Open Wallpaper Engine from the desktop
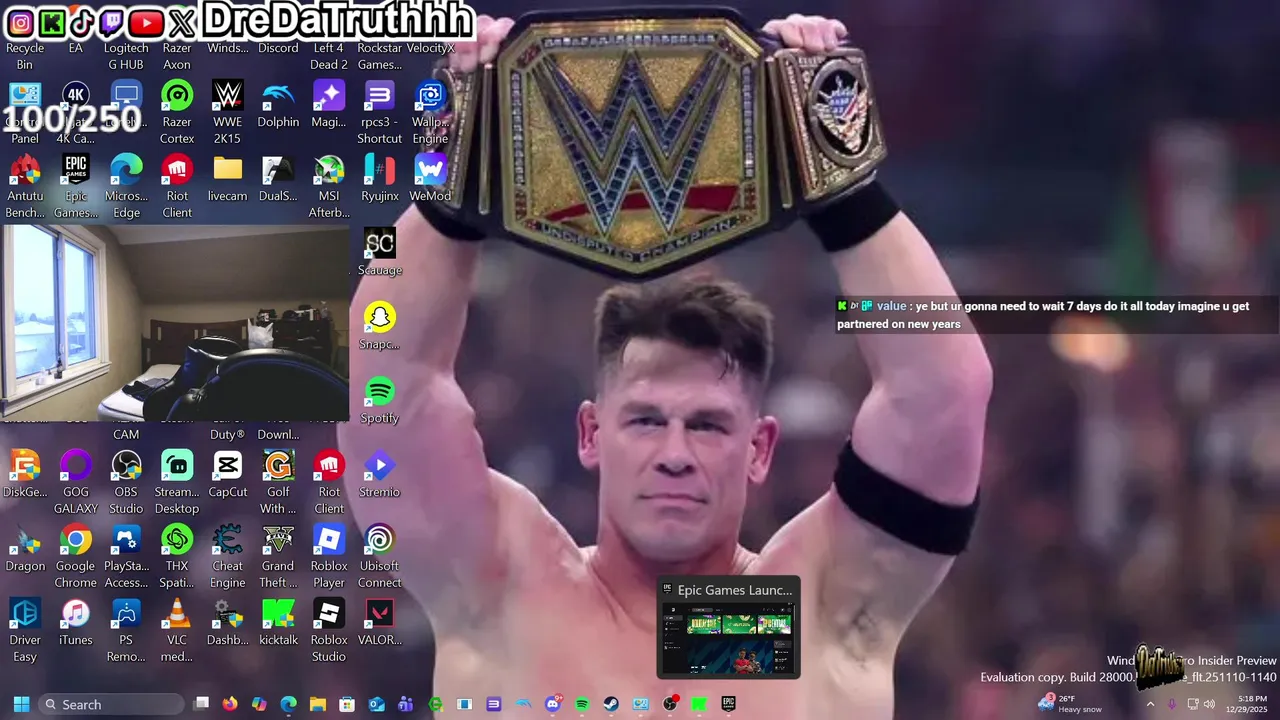The image size is (1280, 720). tap(430, 112)
